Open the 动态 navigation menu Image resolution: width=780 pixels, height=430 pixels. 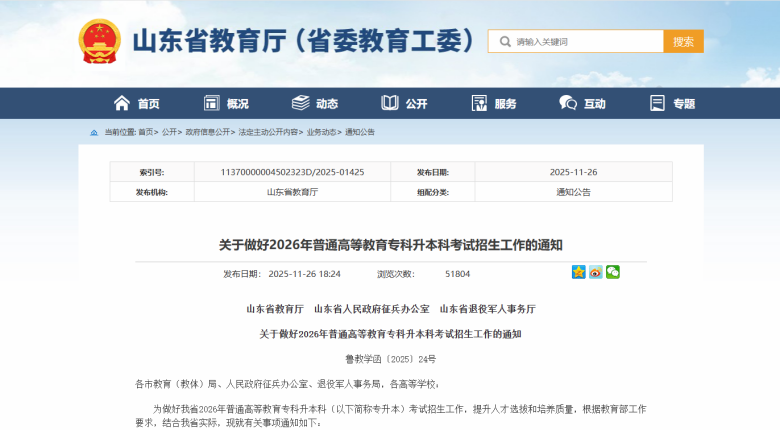315,103
